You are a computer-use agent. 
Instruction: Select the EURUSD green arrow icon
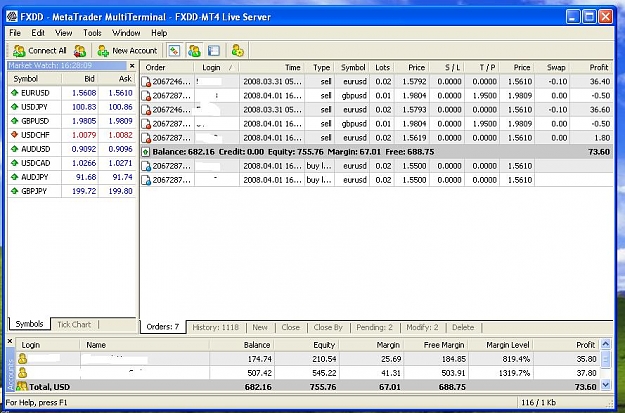pyautogui.click(x=15, y=93)
